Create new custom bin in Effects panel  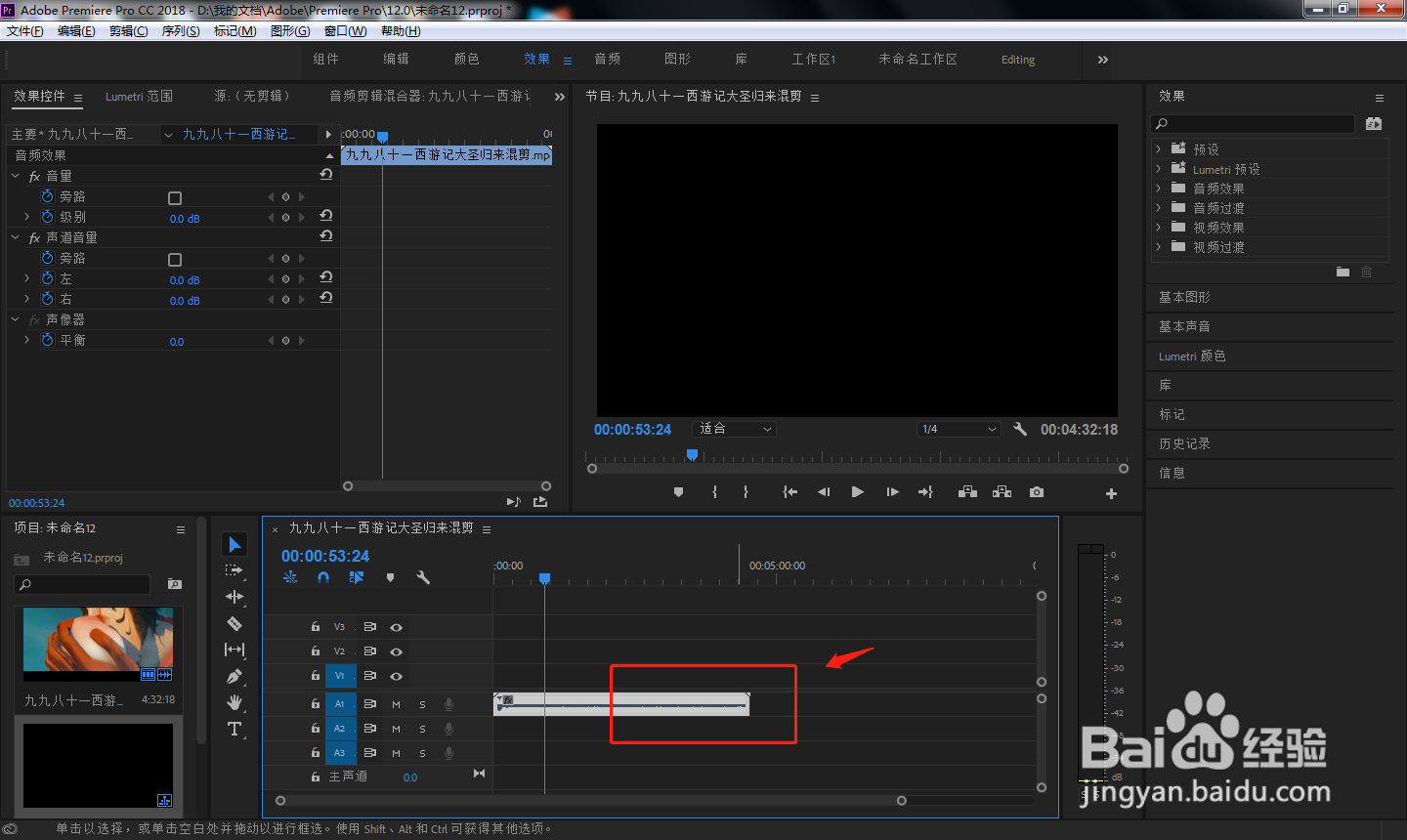point(1343,272)
